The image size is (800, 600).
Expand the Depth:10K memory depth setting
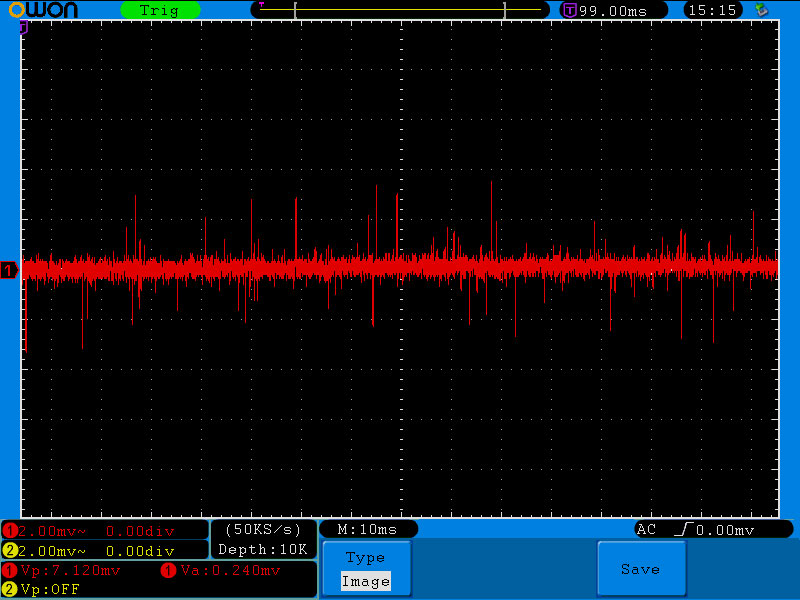(263, 549)
